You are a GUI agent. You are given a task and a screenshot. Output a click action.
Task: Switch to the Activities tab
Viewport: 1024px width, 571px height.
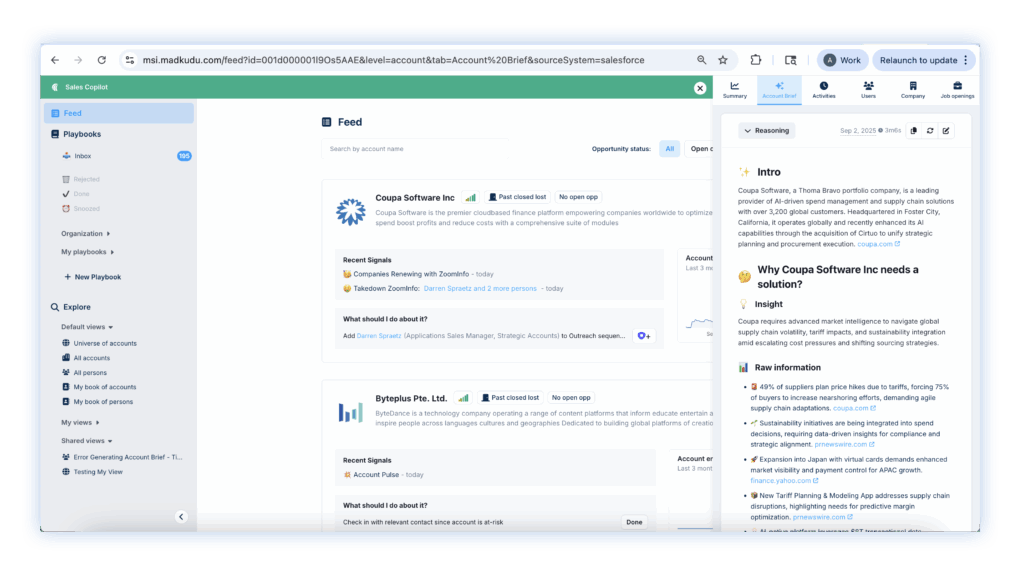[x=824, y=90]
